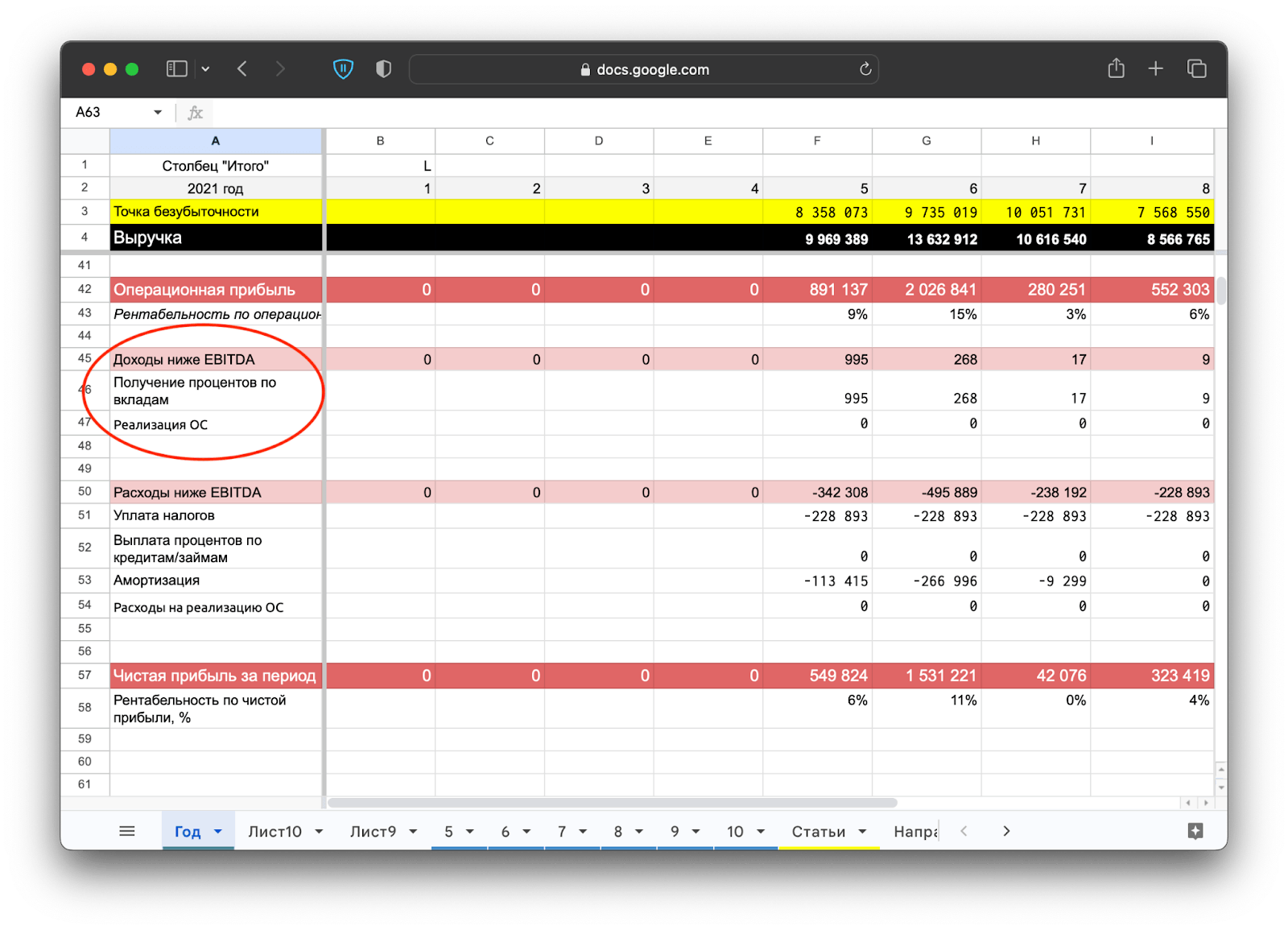Screen dimensions: 1288x930
Task: Expand the name box A63 dropdown arrow
Action: pyautogui.click(x=158, y=113)
